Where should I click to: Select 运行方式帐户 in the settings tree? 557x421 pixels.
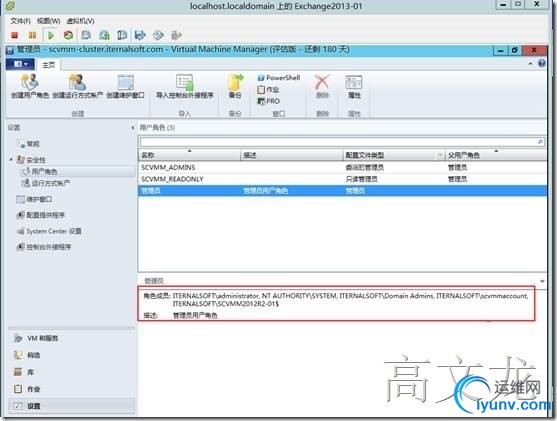(x=46, y=183)
